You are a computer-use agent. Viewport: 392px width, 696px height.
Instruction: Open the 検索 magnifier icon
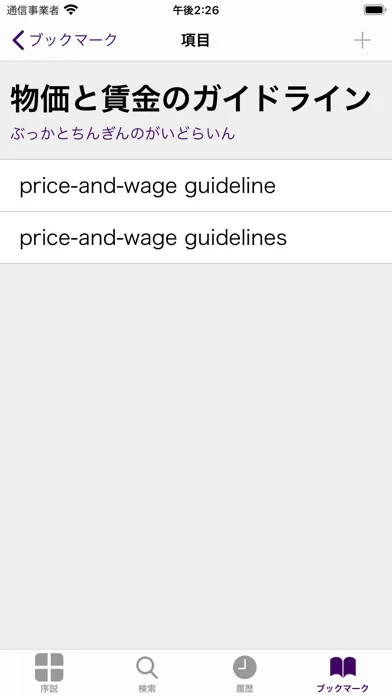[x=147, y=668]
